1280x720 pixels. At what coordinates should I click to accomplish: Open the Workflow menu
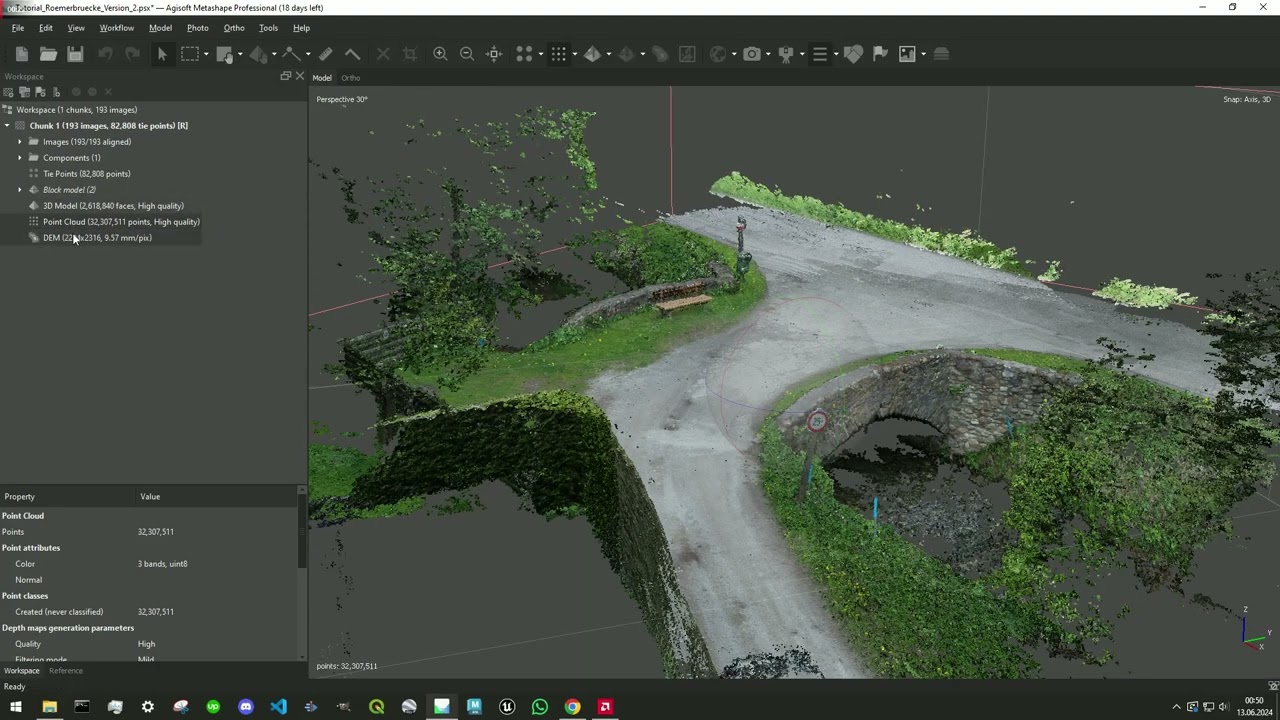(x=116, y=28)
